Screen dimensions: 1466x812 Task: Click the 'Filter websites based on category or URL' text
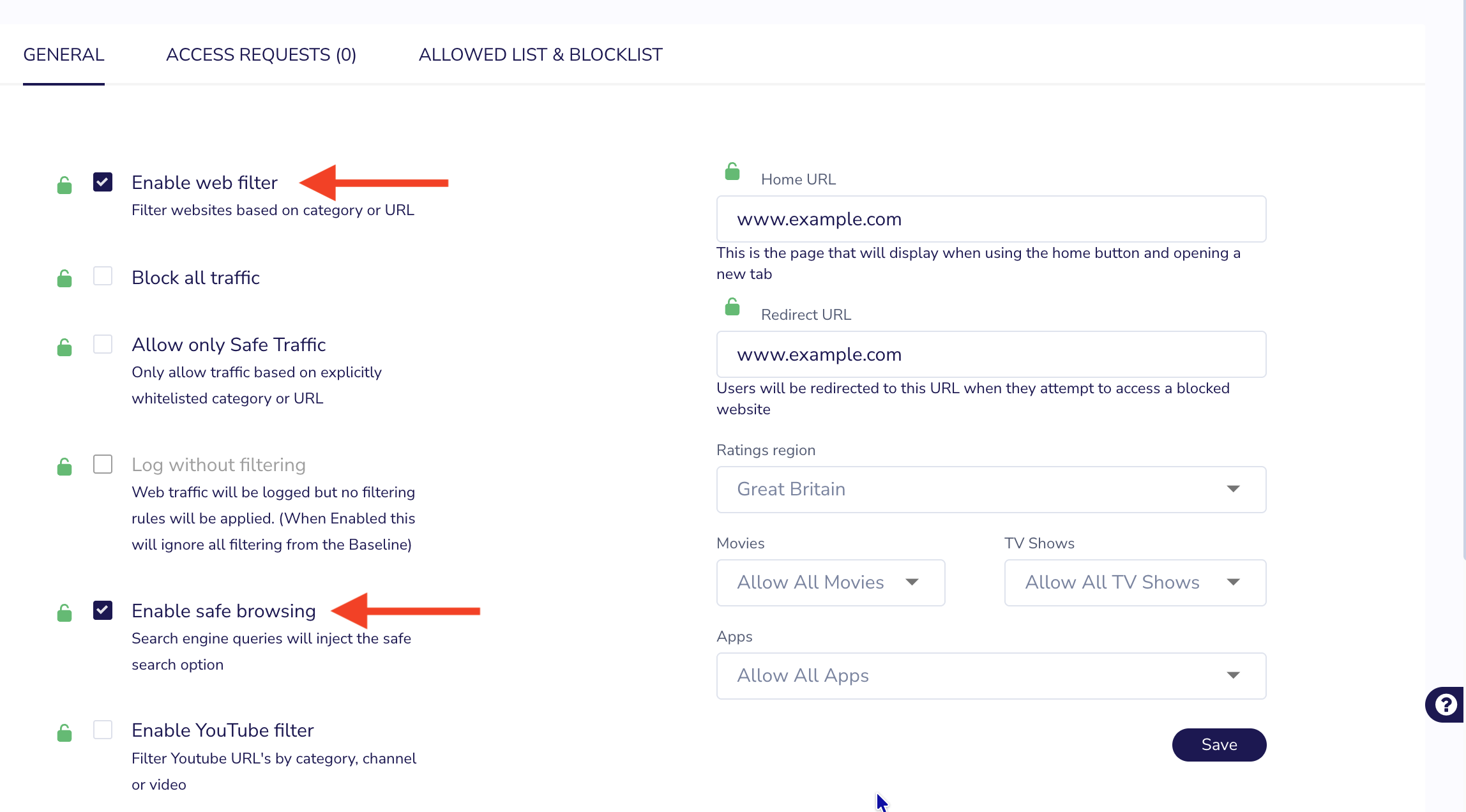[x=273, y=210]
